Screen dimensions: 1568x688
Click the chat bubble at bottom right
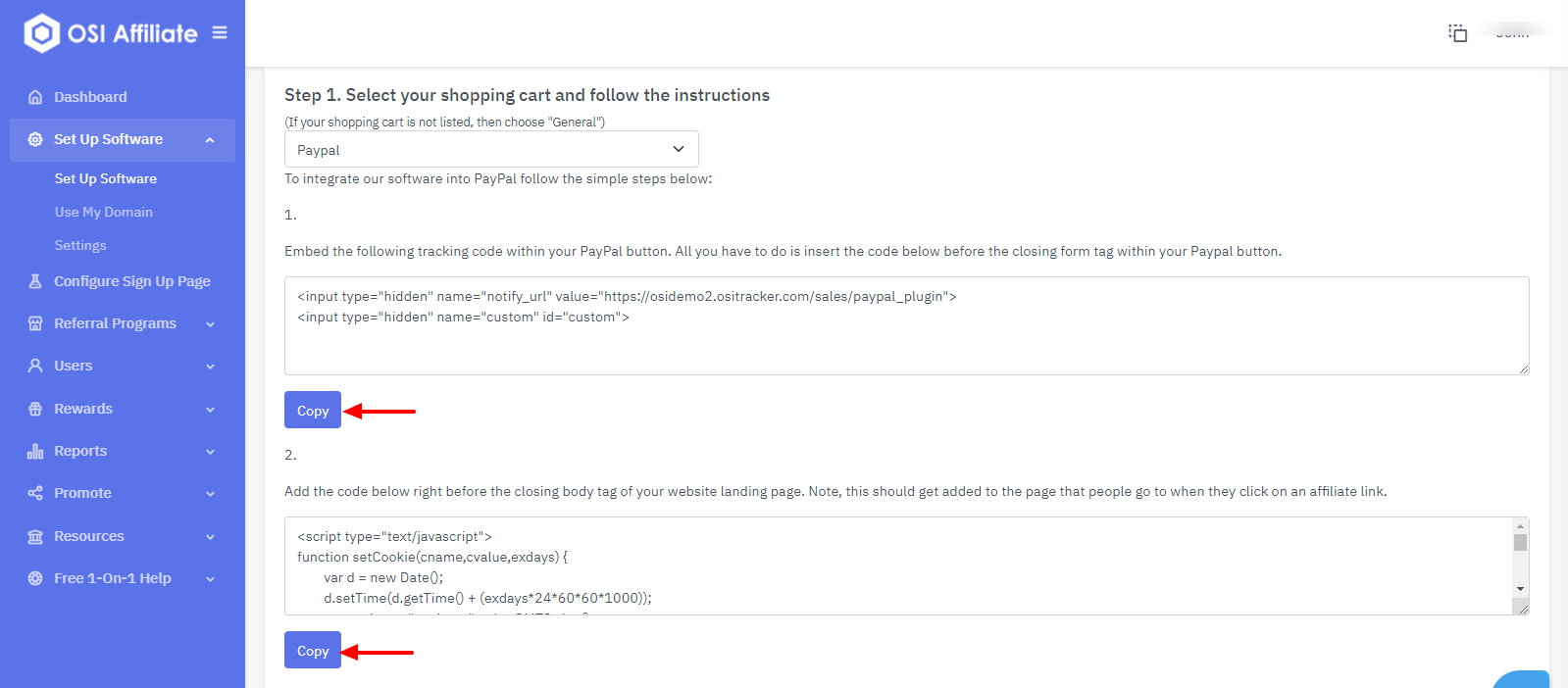pyautogui.click(x=1521, y=679)
